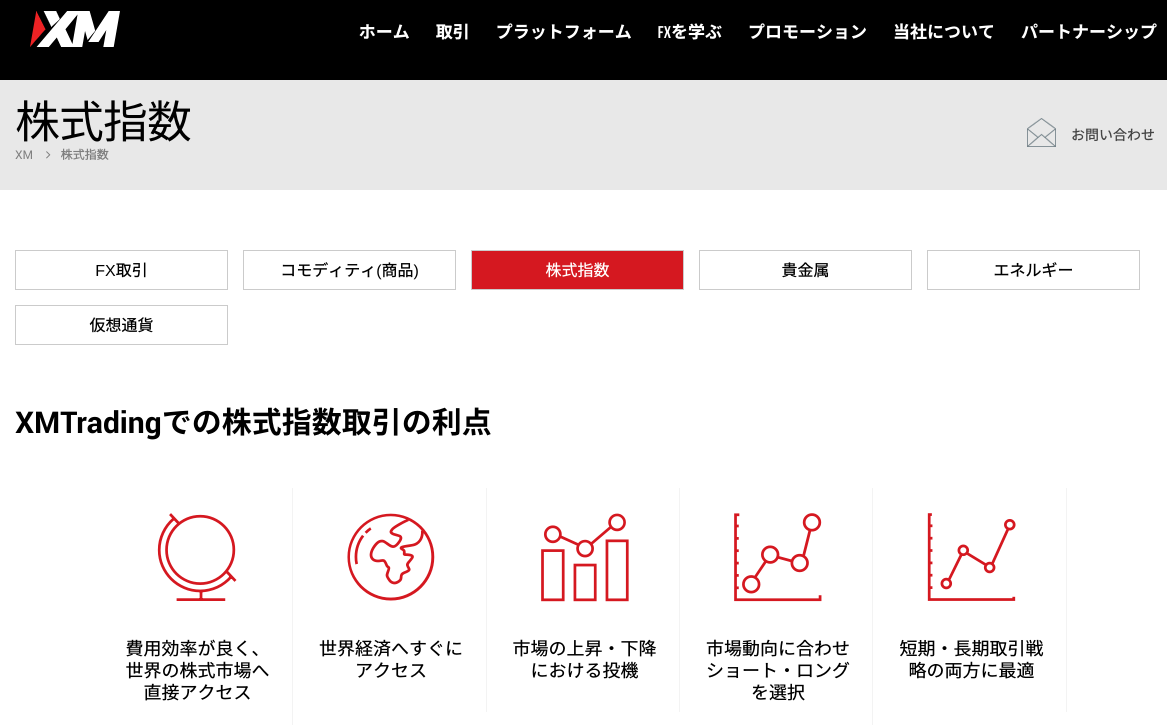Open the FX取引 instruments page

click(x=120, y=270)
